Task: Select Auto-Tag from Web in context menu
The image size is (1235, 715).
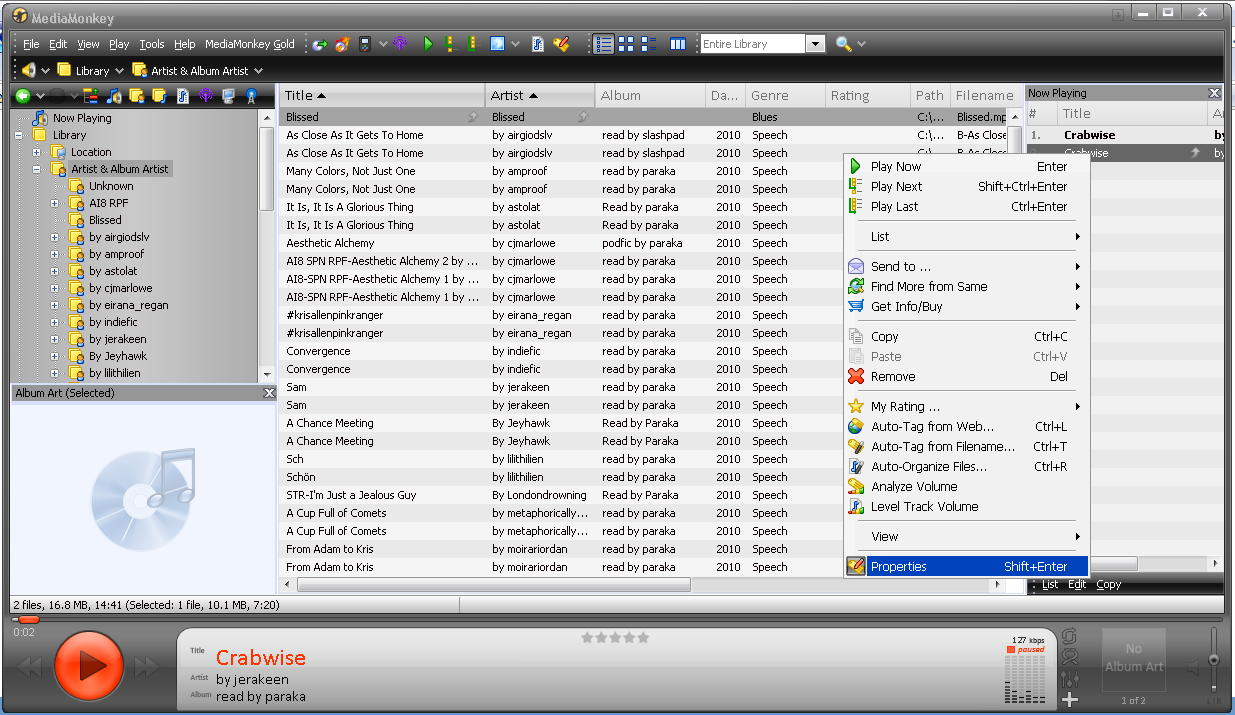Action: (932, 426)
